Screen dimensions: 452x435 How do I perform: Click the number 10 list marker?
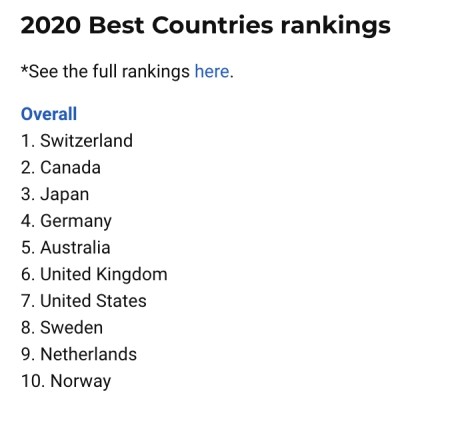33,381
